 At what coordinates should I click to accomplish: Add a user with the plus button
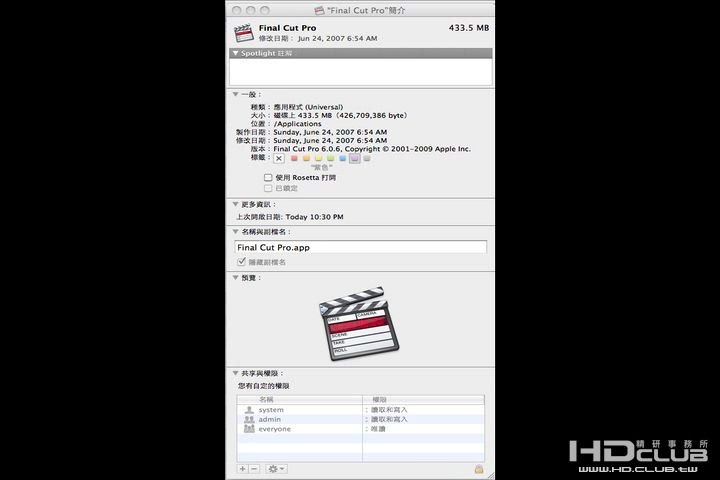[x=242, y=469]
